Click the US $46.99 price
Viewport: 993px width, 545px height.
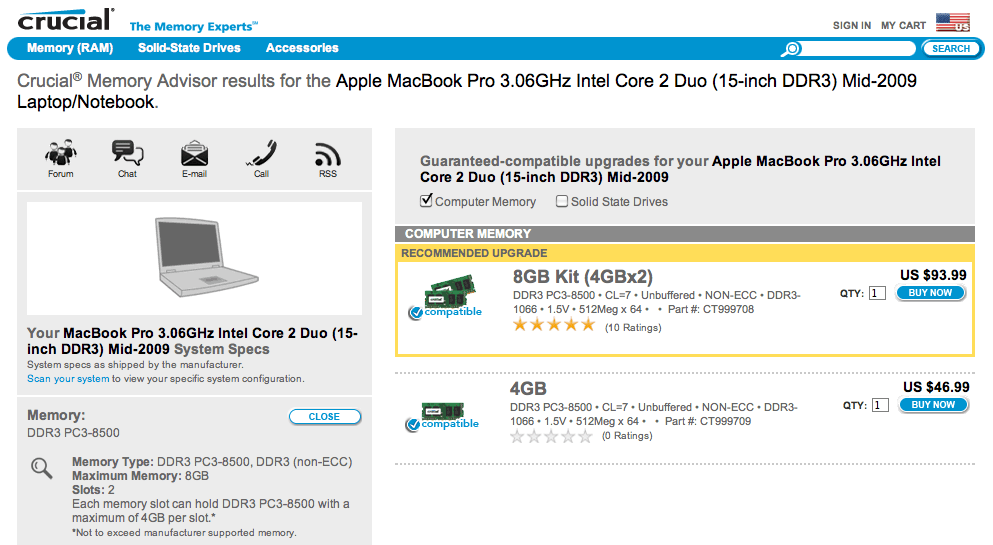[936, 387]
